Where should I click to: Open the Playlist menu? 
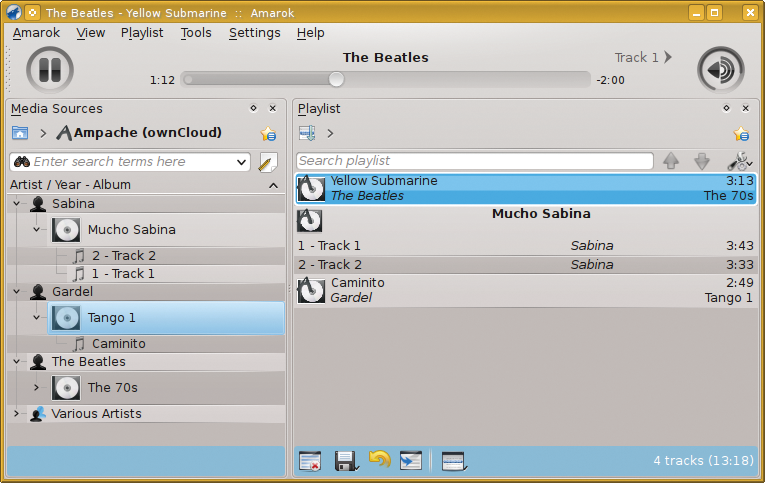[x=142, y=33]
